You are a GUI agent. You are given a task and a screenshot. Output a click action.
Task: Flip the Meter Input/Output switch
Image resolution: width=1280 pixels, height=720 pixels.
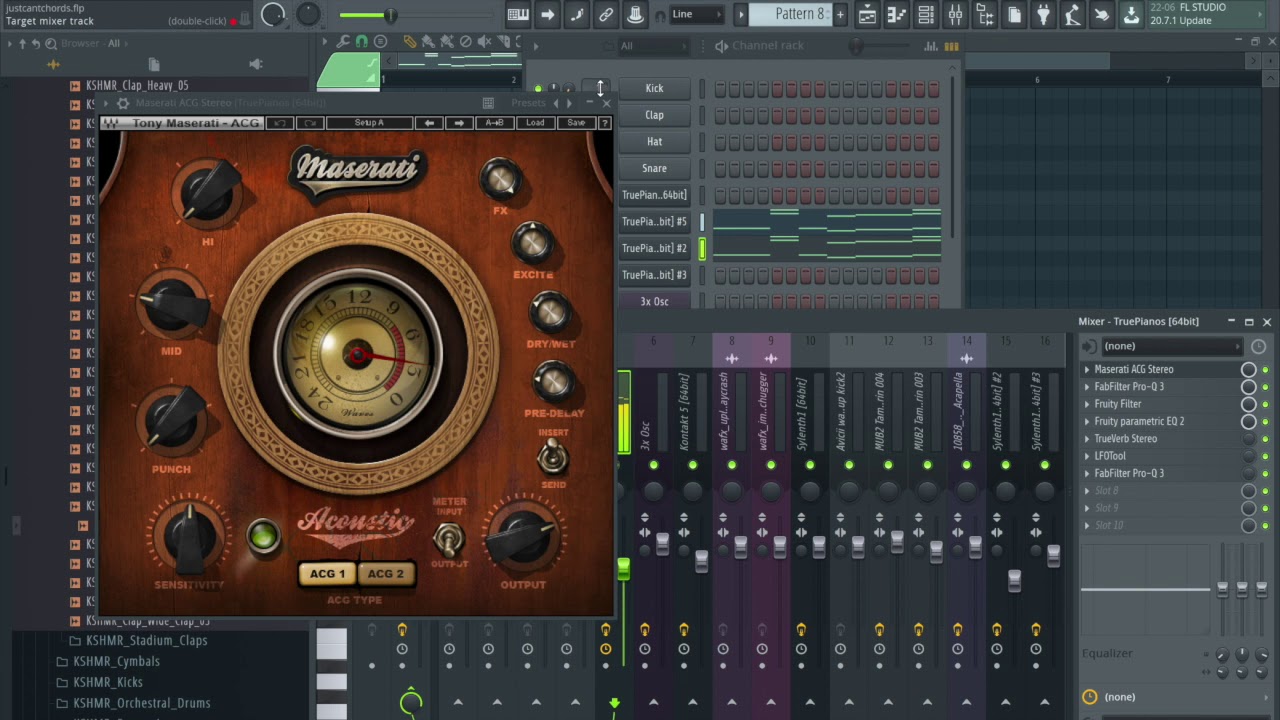448,539
